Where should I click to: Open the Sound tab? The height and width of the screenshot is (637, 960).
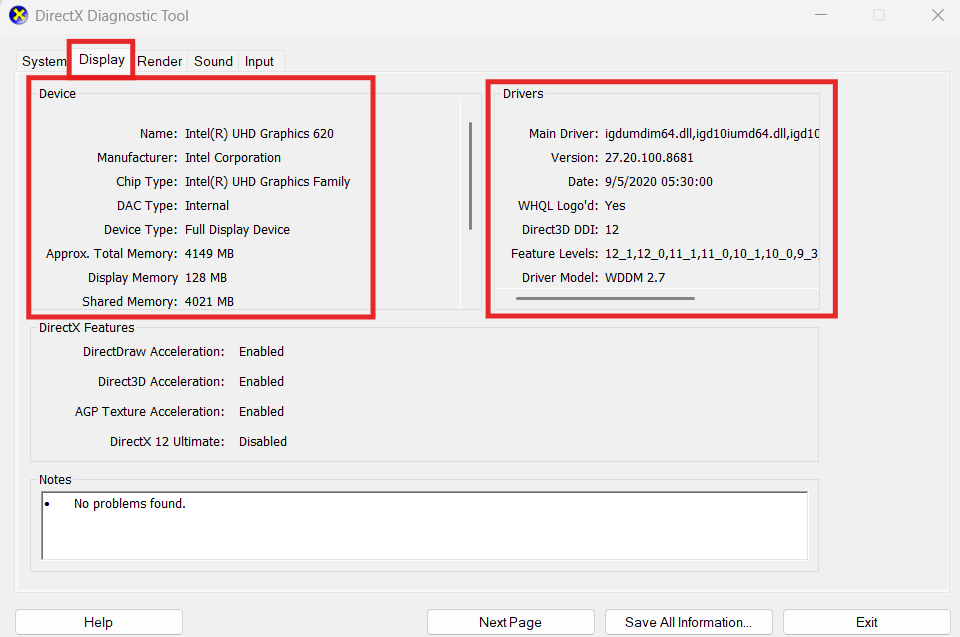(x=213, y=61)
